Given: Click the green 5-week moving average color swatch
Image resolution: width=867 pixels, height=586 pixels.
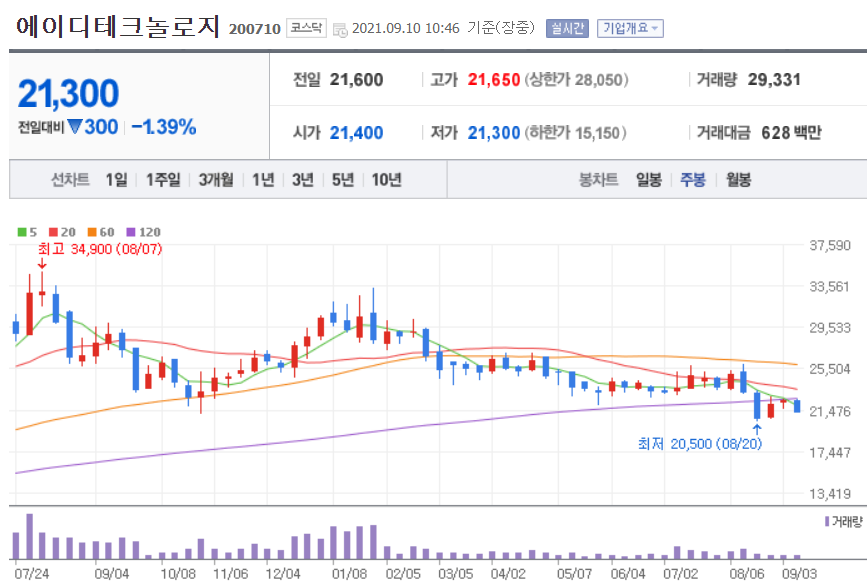Looking at the screenshot, I should [x=21, y=231].
